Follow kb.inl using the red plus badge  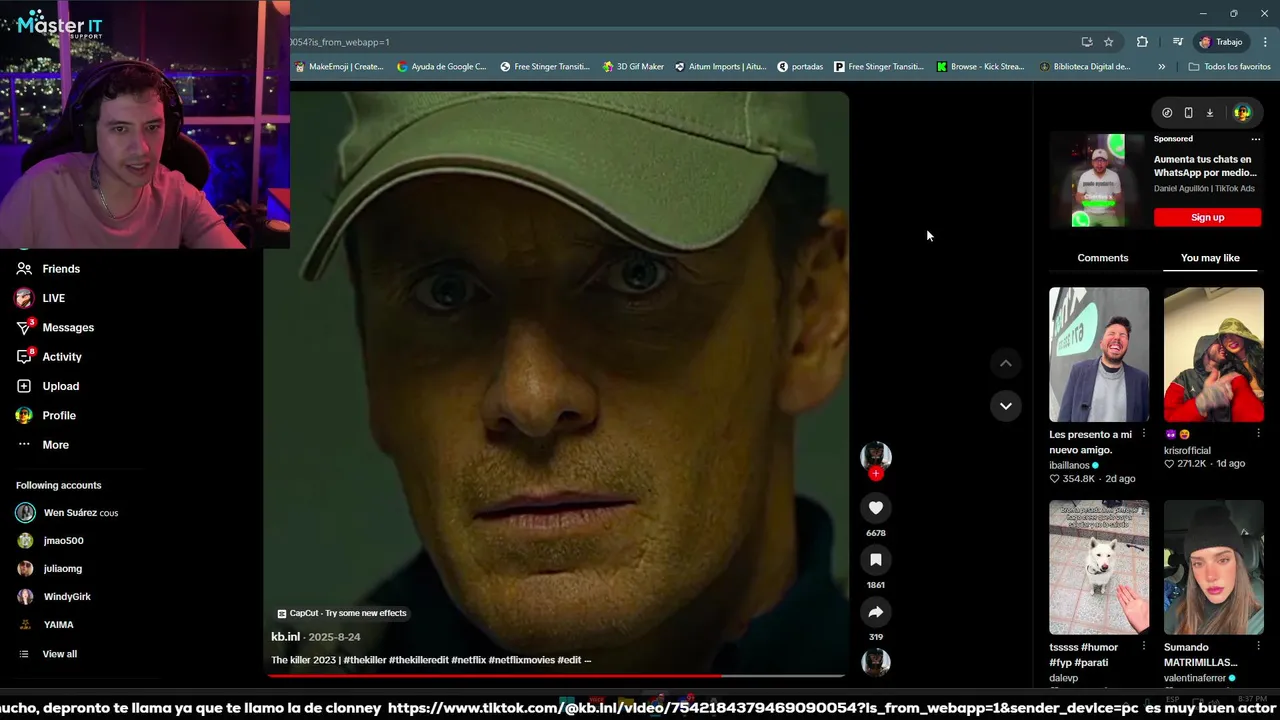pos(876,474)
